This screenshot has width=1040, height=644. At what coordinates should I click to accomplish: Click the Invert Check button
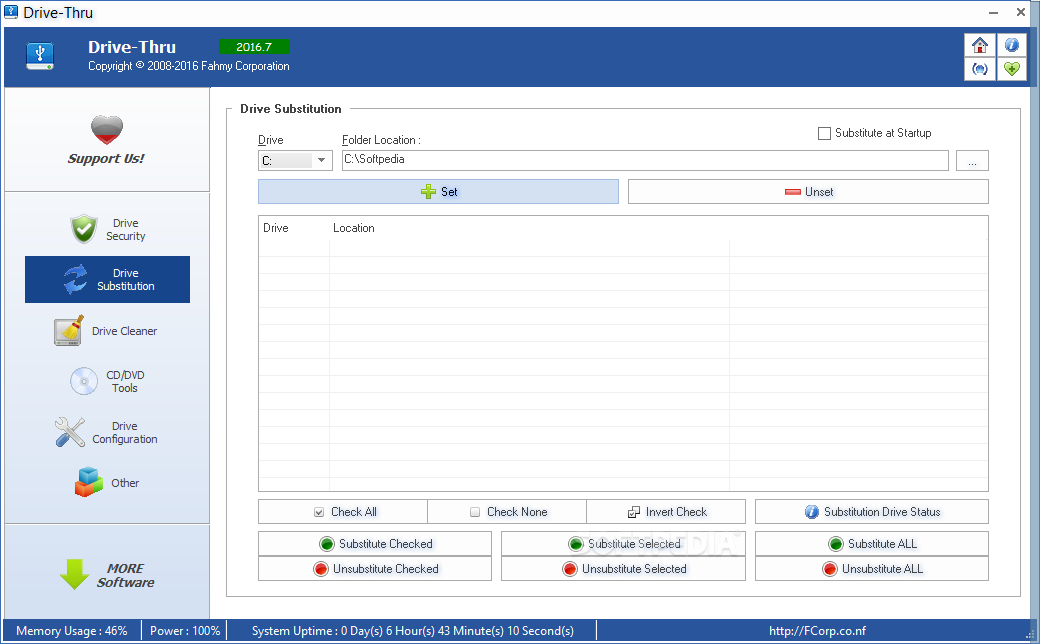click(x=666, y=512)
